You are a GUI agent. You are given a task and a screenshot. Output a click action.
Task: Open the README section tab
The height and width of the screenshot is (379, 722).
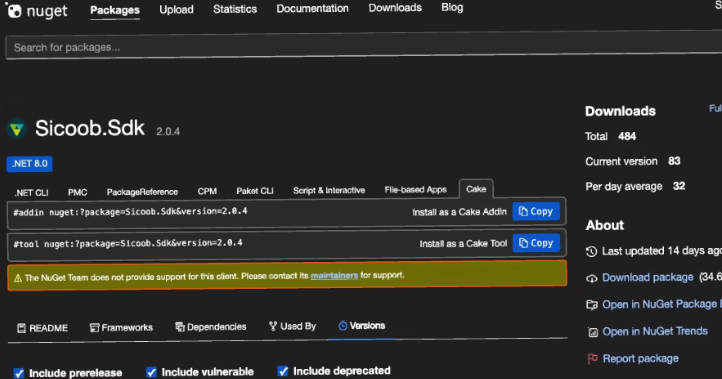tap(42, 328)
